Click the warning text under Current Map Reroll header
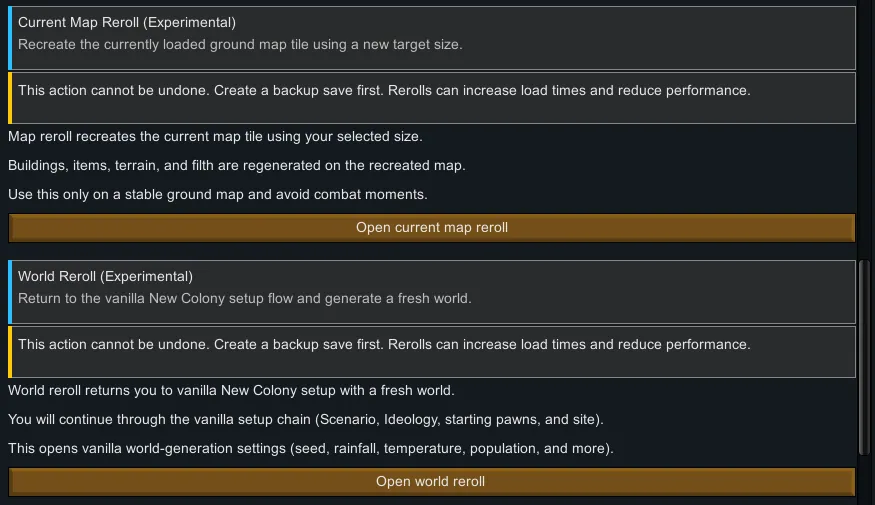The height and width of the screenshot is (505, 875). (x=384, y=90)
